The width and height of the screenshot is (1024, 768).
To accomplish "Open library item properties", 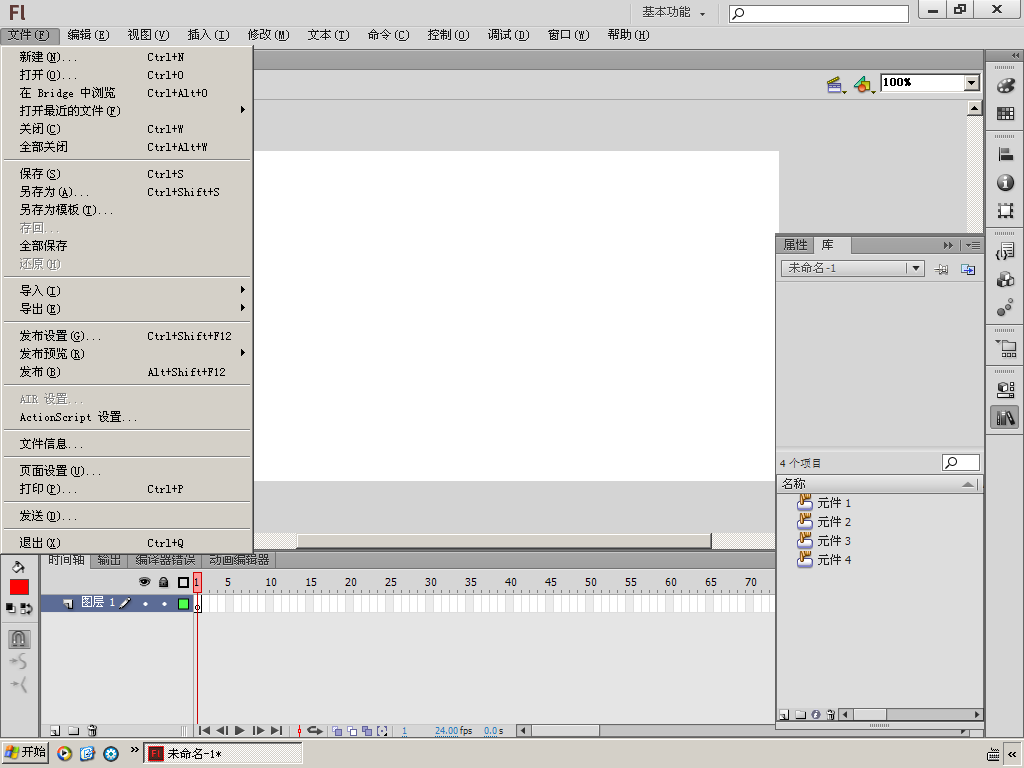I will point(816,714).
